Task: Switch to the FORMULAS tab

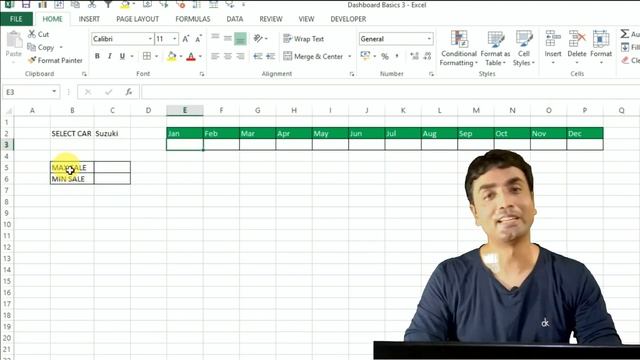Action: (x=193, y=19)
